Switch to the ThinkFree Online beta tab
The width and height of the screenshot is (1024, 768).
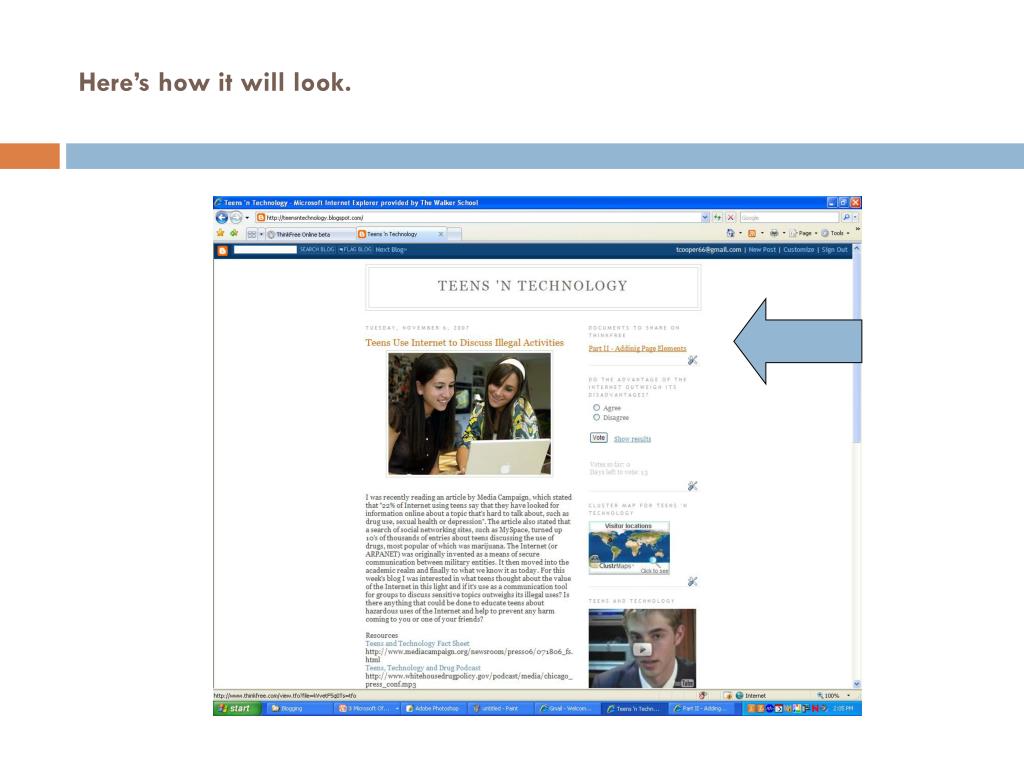(x=310, y=234)
